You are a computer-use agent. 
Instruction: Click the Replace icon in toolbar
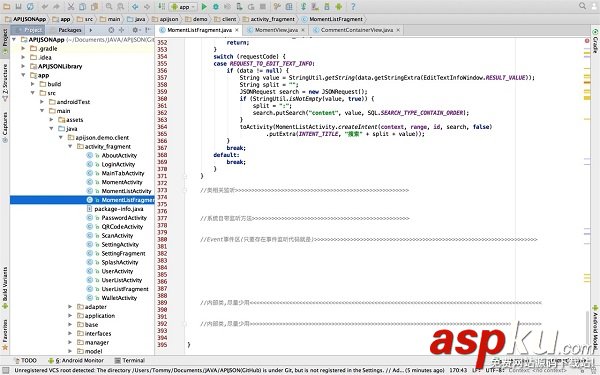121,7
